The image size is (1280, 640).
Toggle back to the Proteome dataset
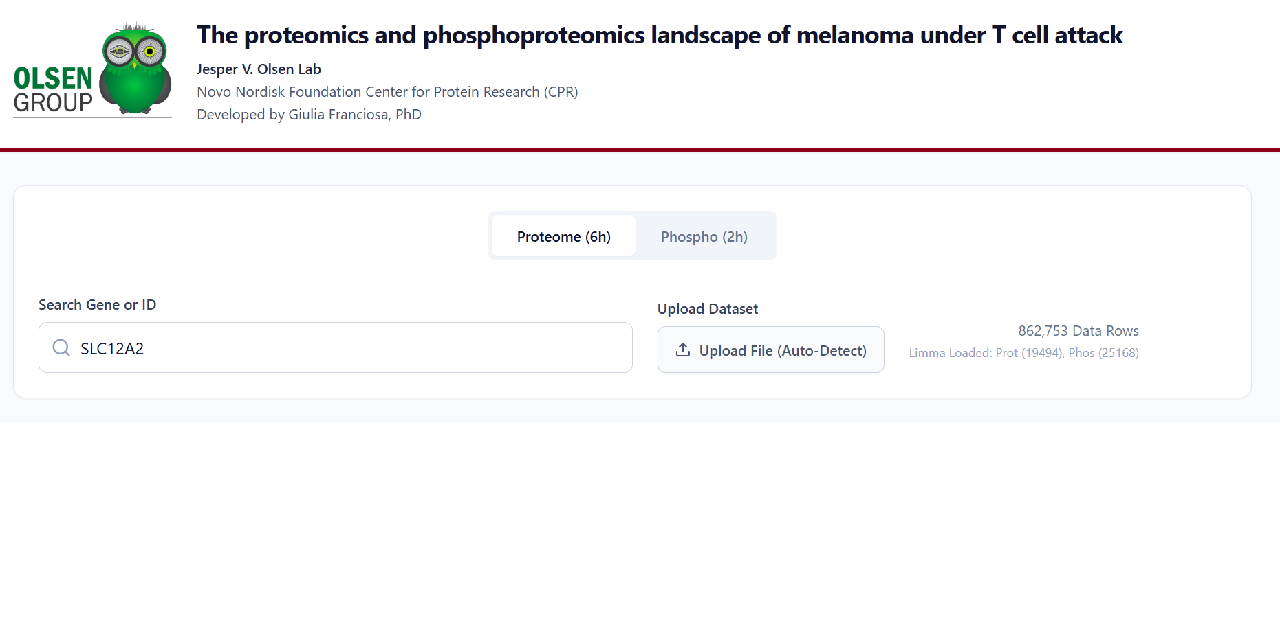(564, 236)
